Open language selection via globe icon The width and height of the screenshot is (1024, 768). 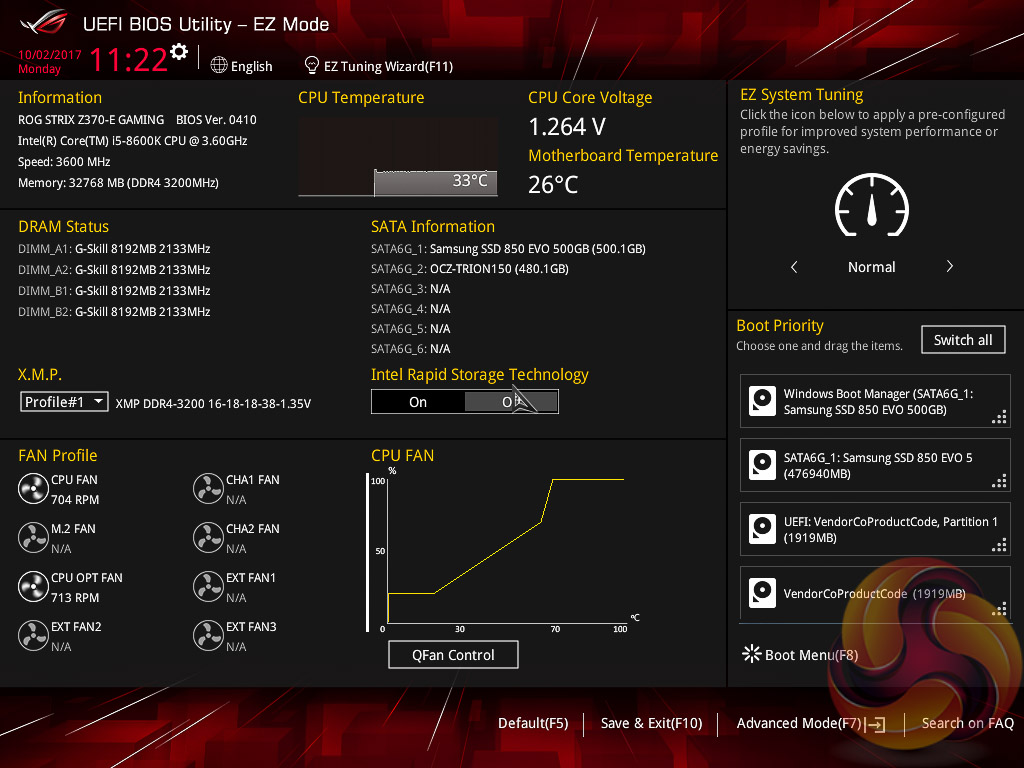tap(219, 65)
